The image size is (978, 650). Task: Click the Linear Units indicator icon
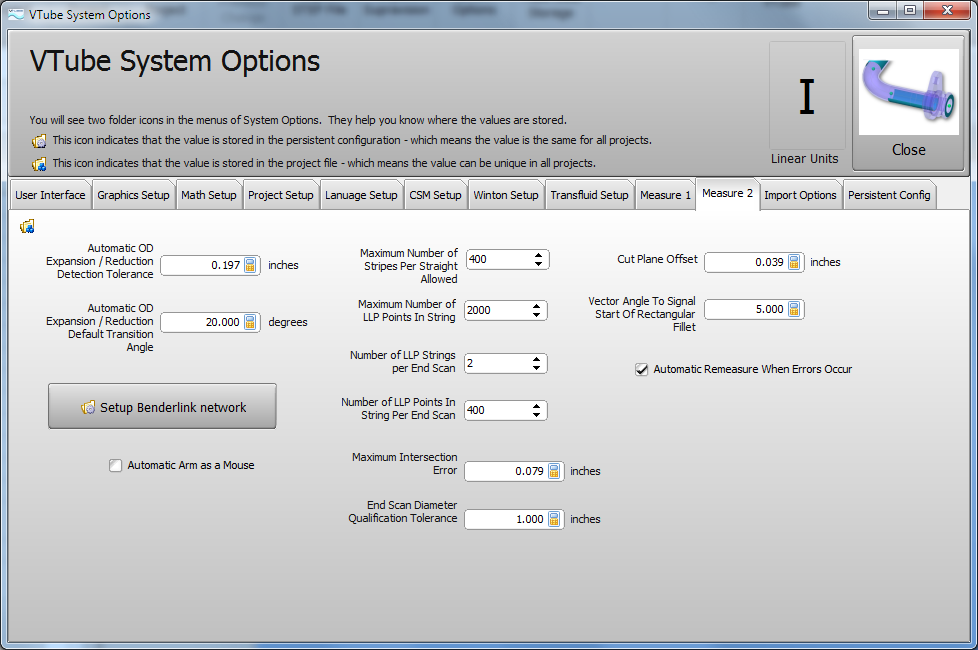tap(806, 97)
